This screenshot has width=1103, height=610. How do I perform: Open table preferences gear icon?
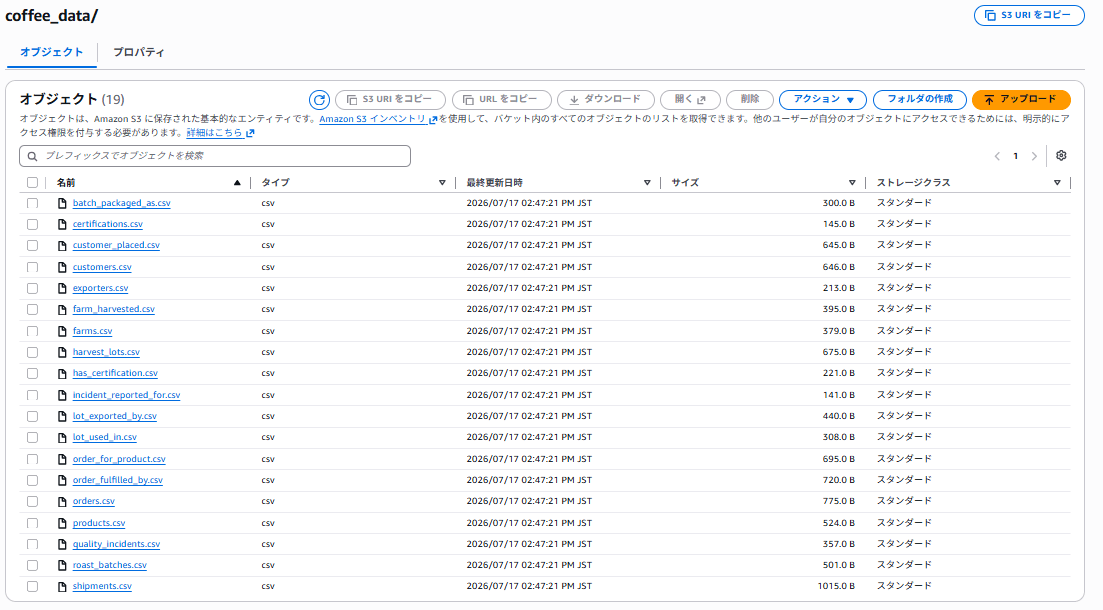pos(1061,155)
